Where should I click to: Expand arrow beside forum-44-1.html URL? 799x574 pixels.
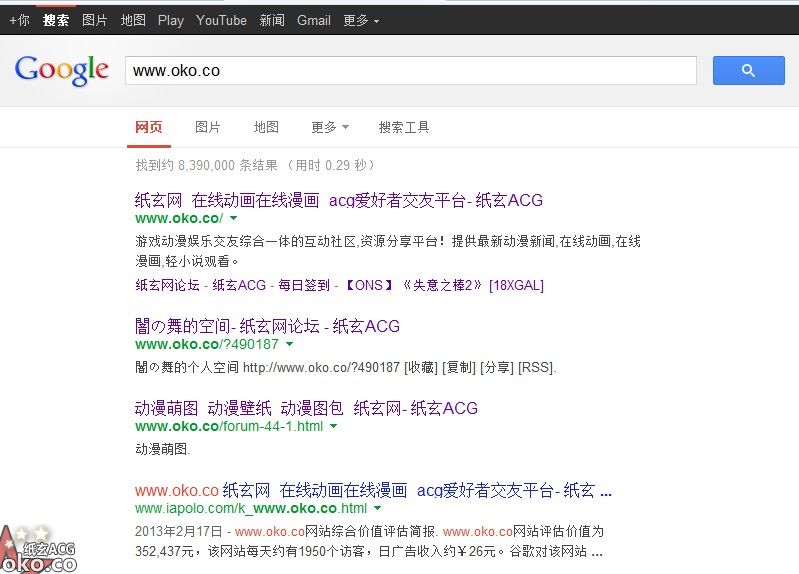[x=333, y=426]
